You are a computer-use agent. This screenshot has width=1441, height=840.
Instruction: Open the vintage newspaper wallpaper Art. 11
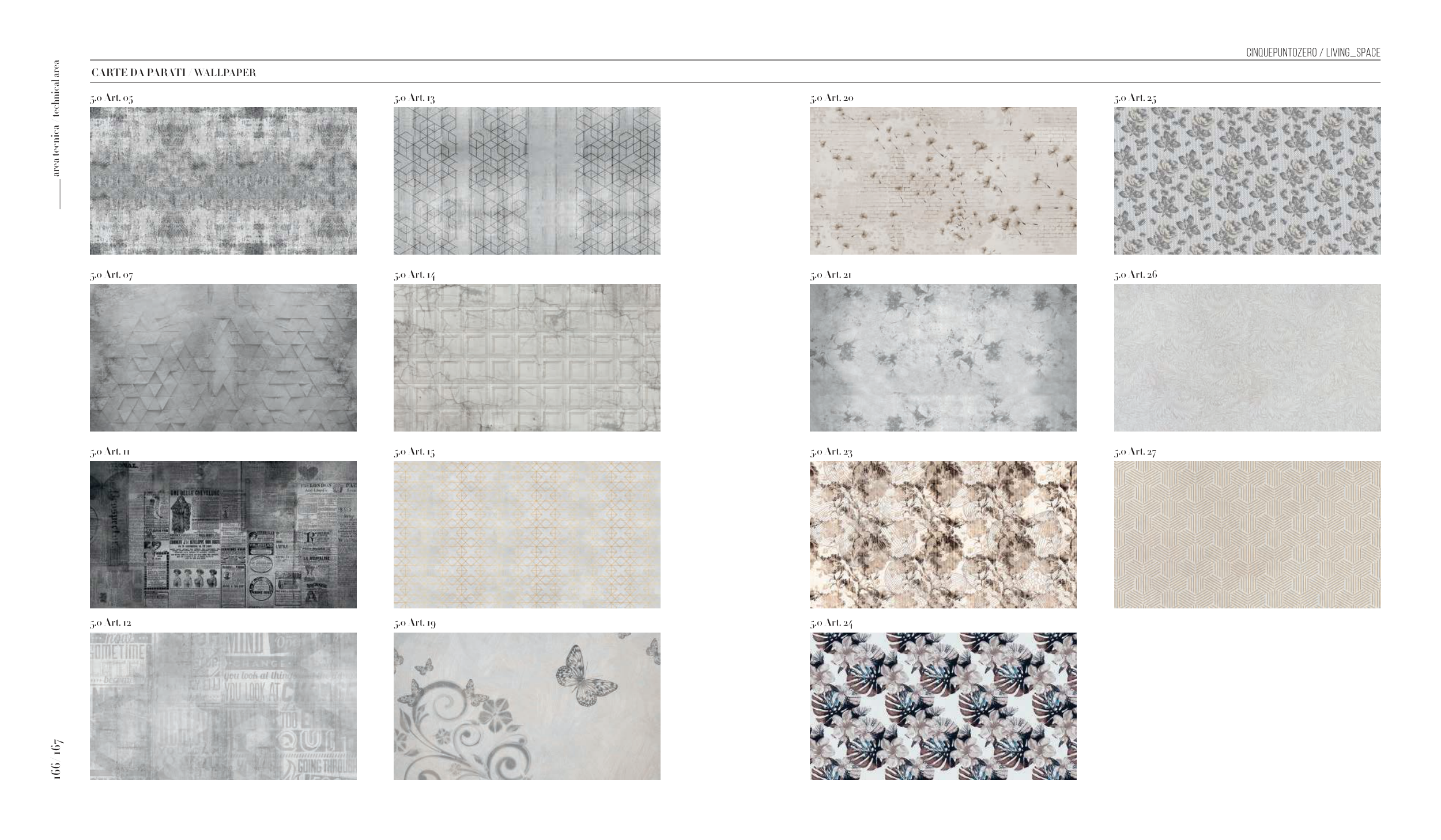click(223, 534)
